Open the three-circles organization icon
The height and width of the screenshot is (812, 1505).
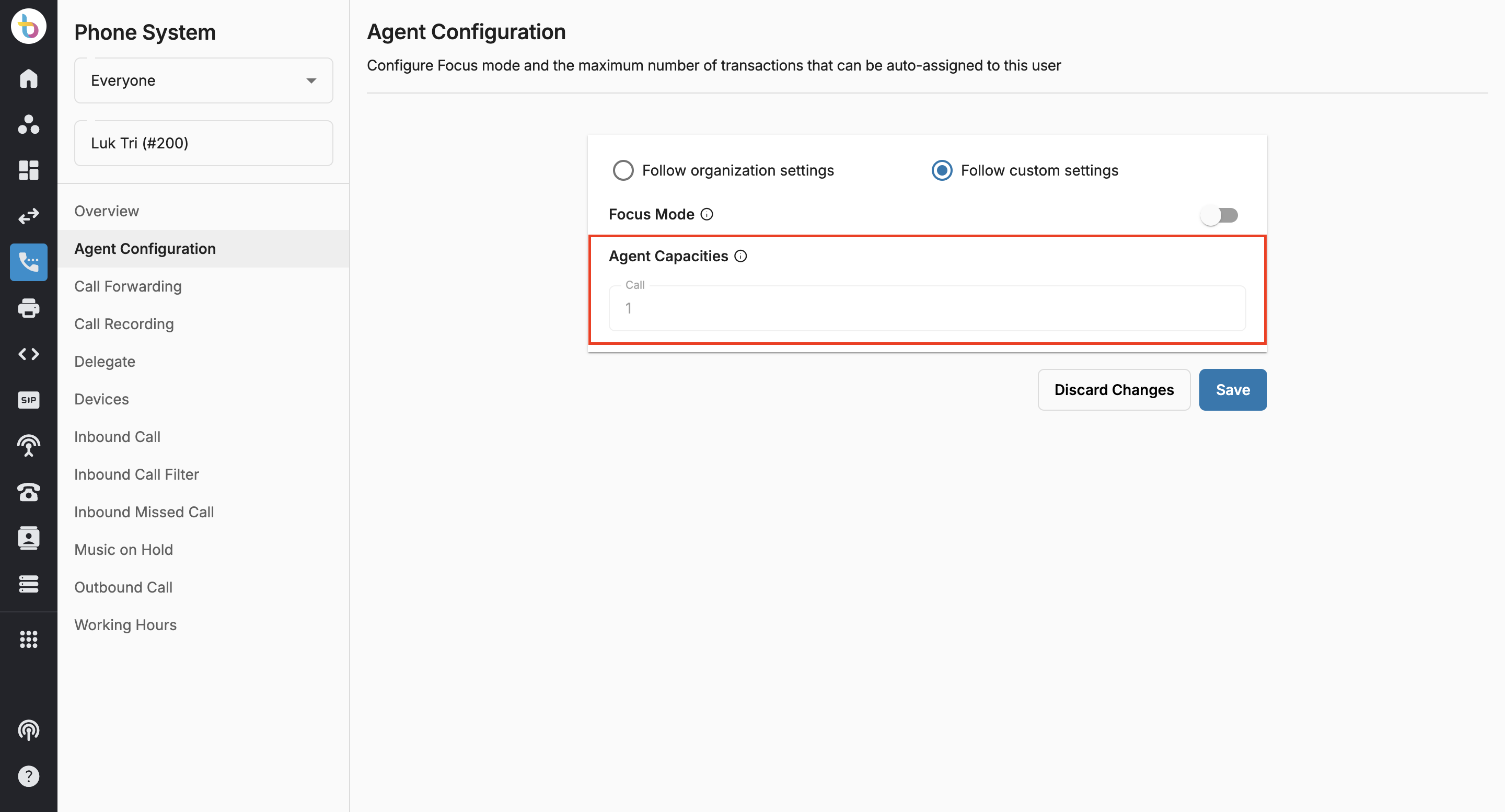click(28, 124)
